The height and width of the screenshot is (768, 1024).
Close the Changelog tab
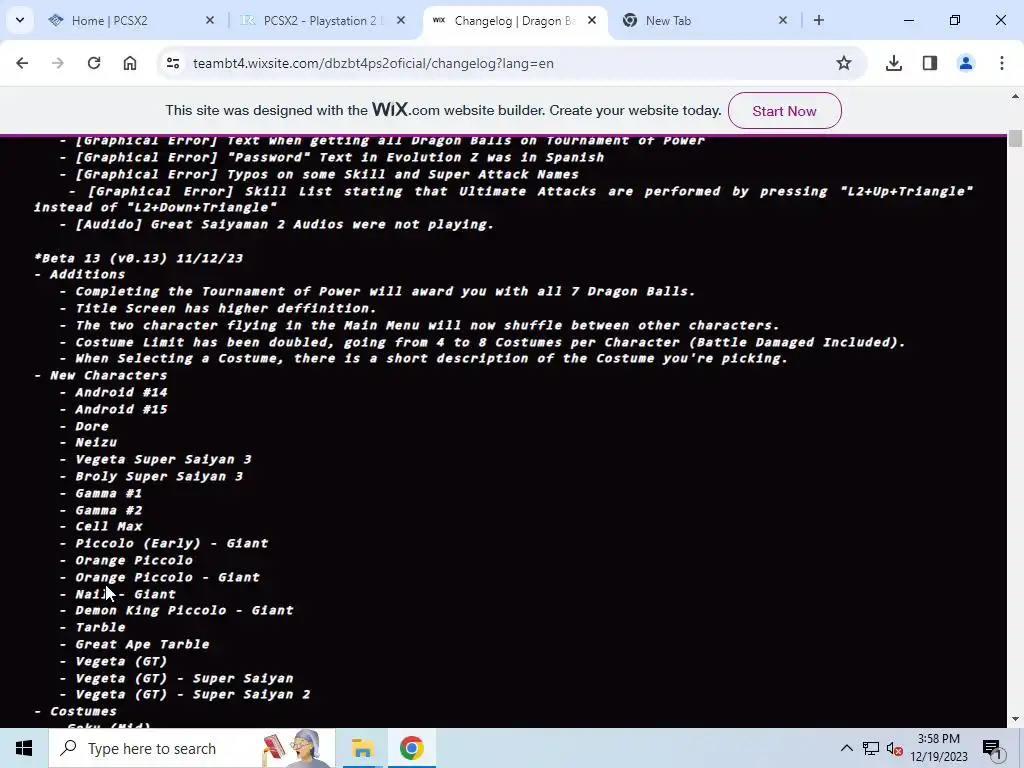[x=592, y=20]
